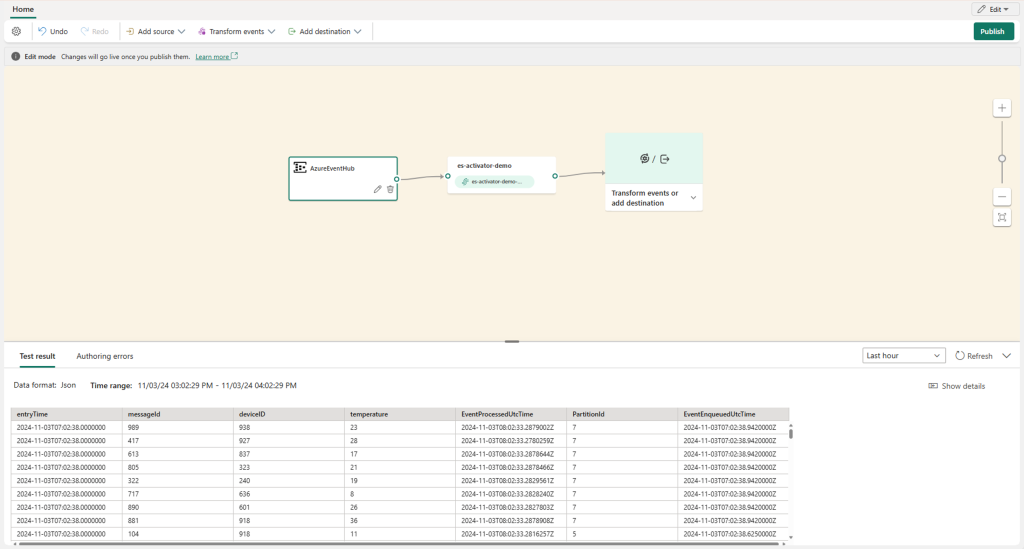The height and width of the screenshot is (549, 1024).
Task: Click messageId cell 104
Action: [x=178, y=534]
